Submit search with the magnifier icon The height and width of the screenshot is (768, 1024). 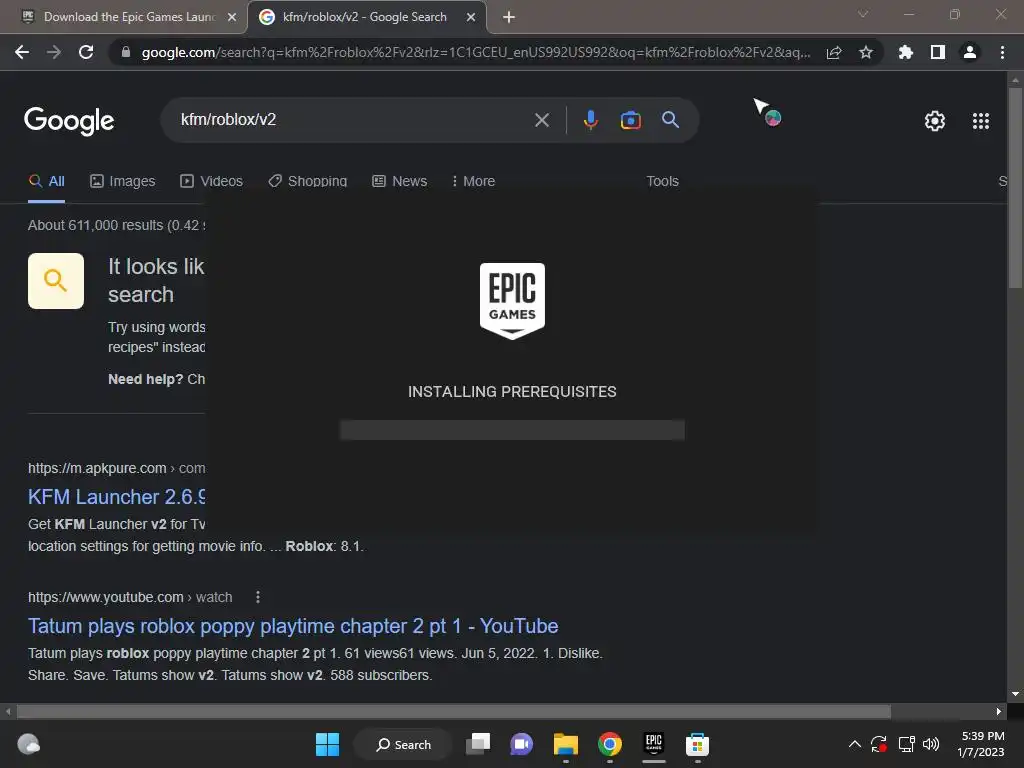click(670, 120)
